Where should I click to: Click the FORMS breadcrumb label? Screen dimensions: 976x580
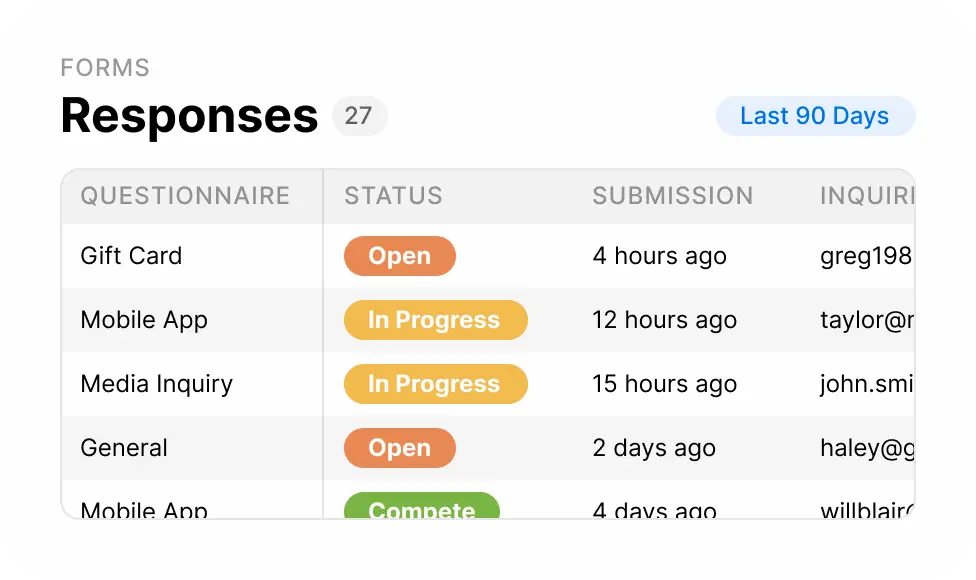click(x=104, y=68)
